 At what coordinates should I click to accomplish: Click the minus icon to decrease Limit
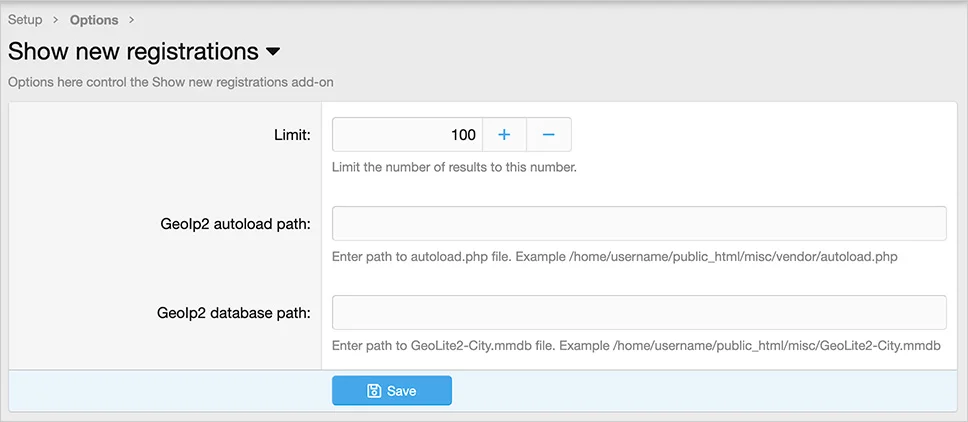tap(549, 135)
